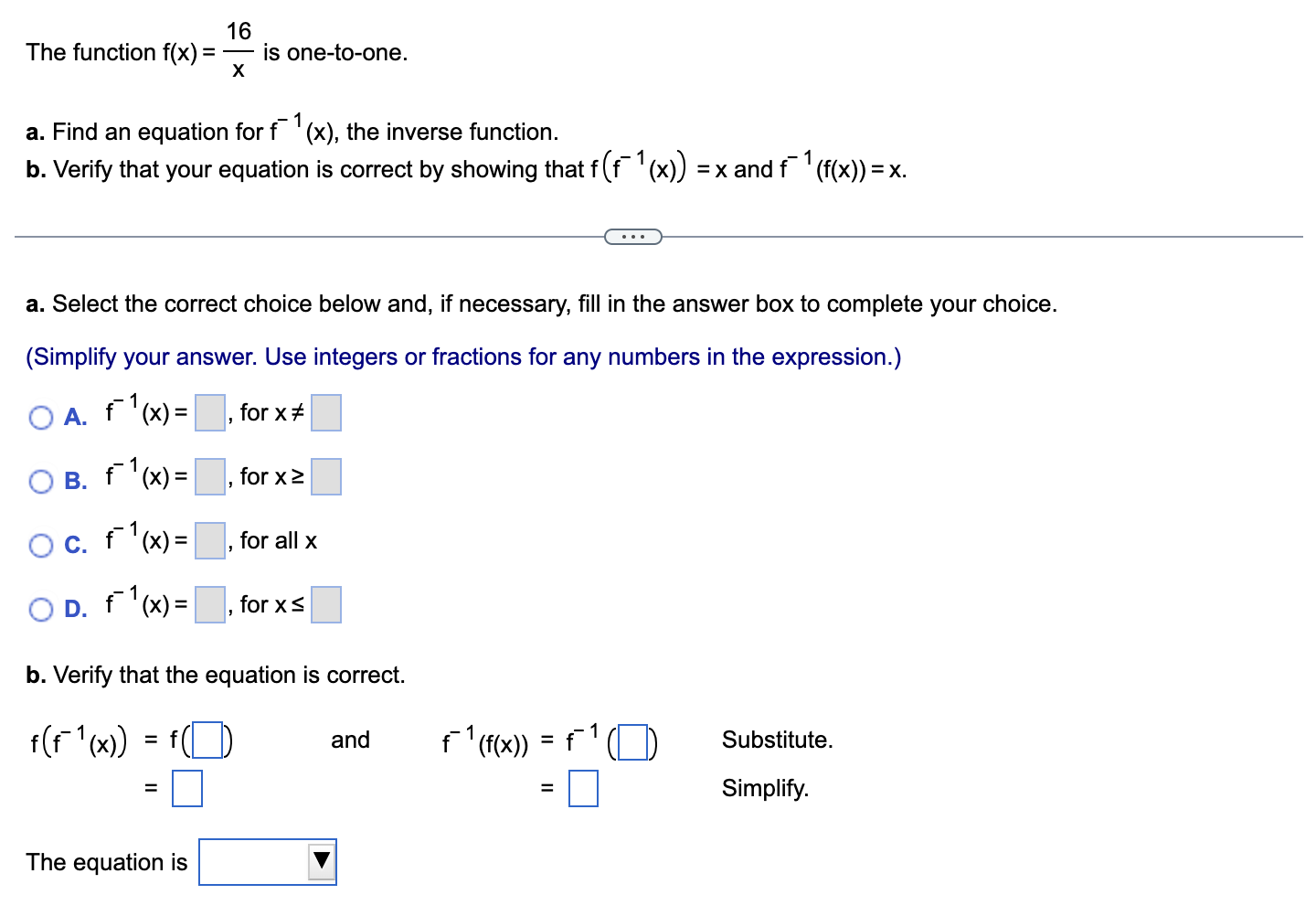Click the simplify box under f⁻¹(f(x))
Image resolution: width=1316 pixels, height=916 pixels.
pyautogui.click(x=583, y=788)
